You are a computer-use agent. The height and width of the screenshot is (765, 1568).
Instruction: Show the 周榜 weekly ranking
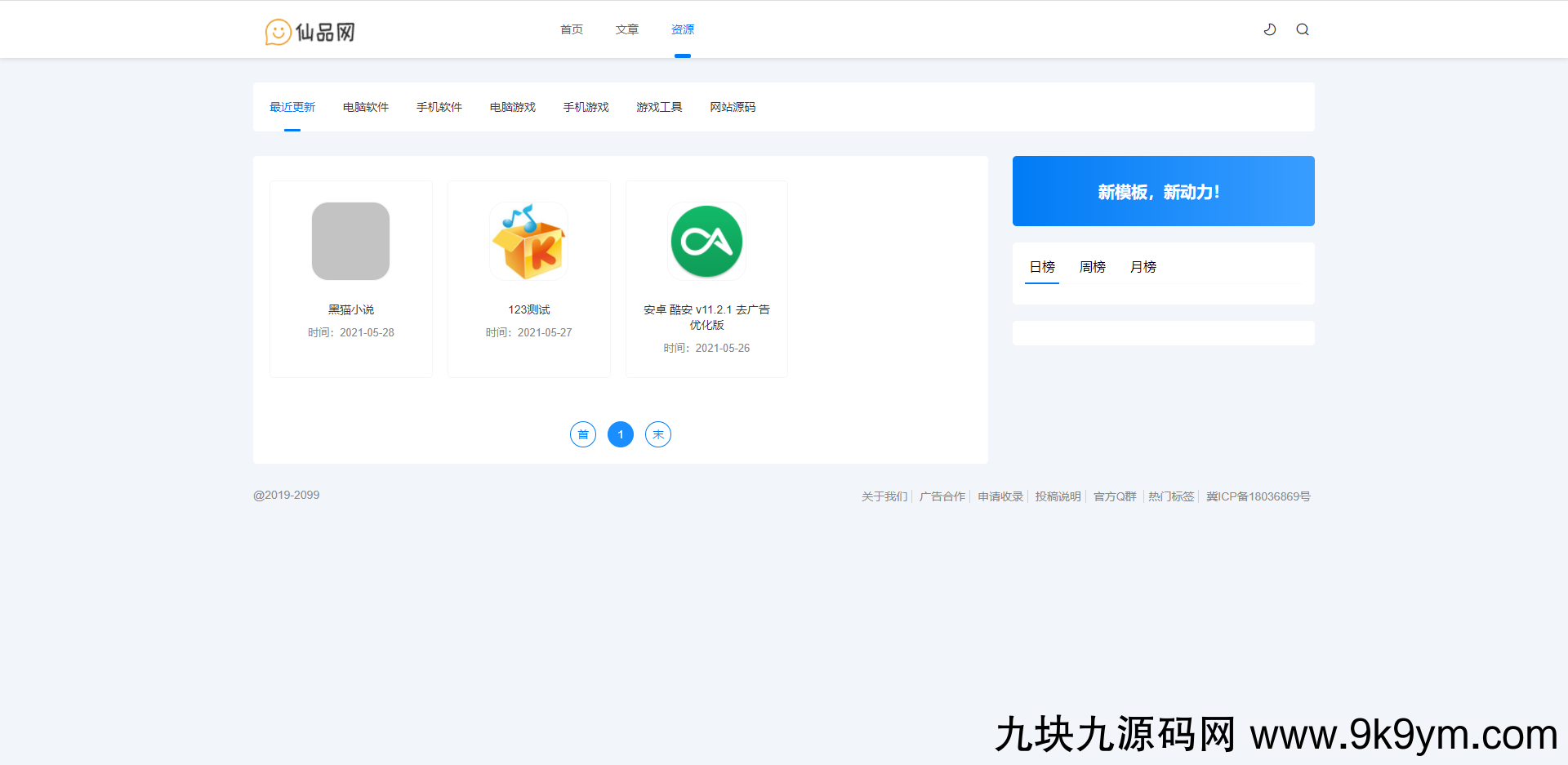click(1092, 267)
